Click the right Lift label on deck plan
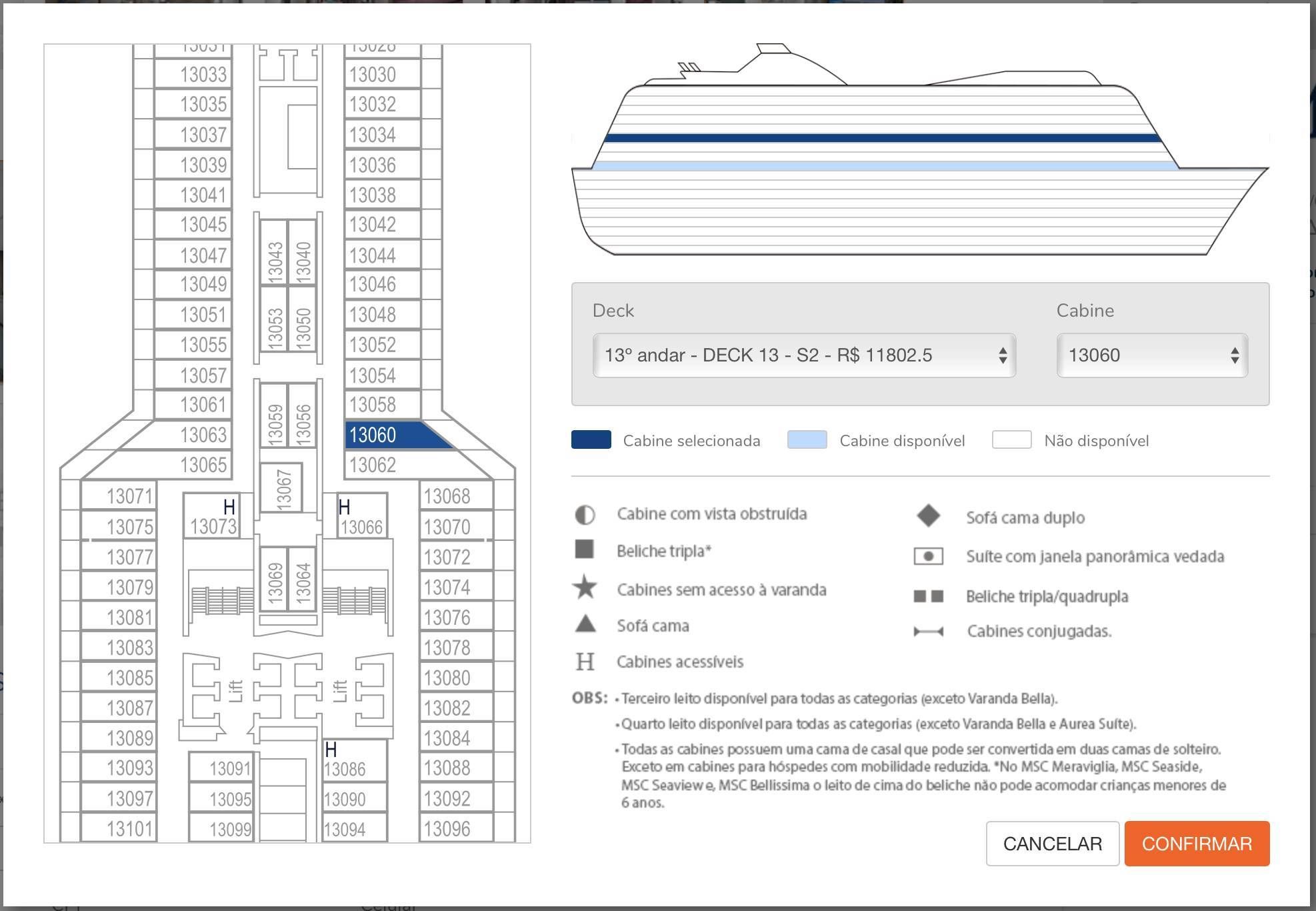This screenshot has width=1316, height=911. [x=339, y=691]
